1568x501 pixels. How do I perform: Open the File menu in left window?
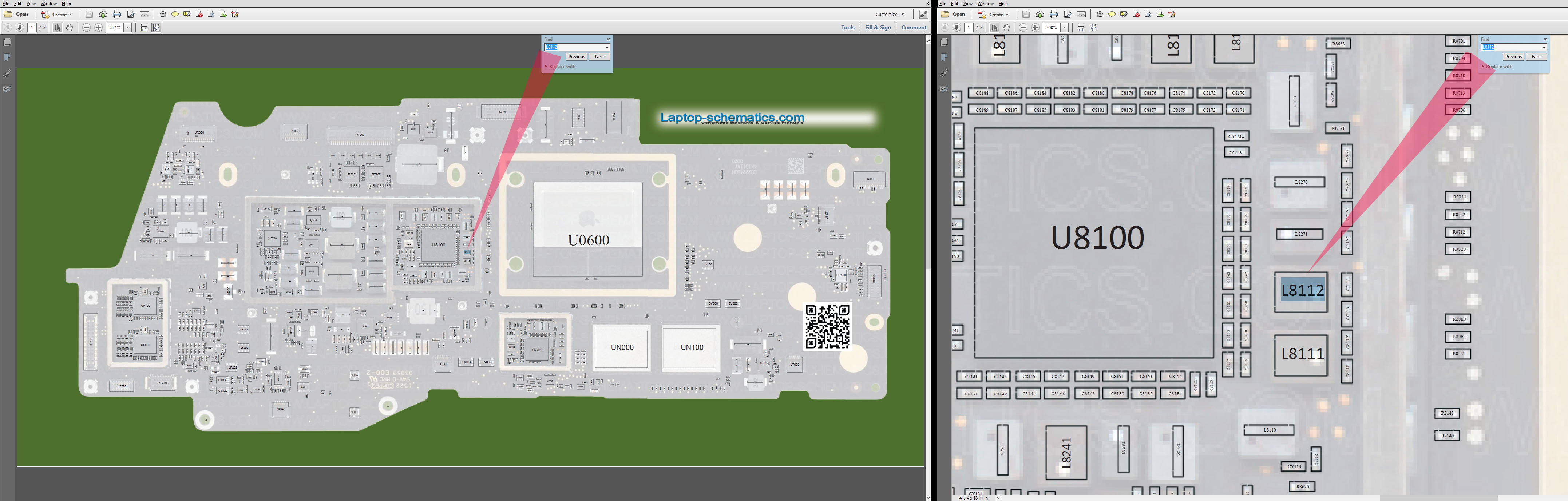pos(5,4)
